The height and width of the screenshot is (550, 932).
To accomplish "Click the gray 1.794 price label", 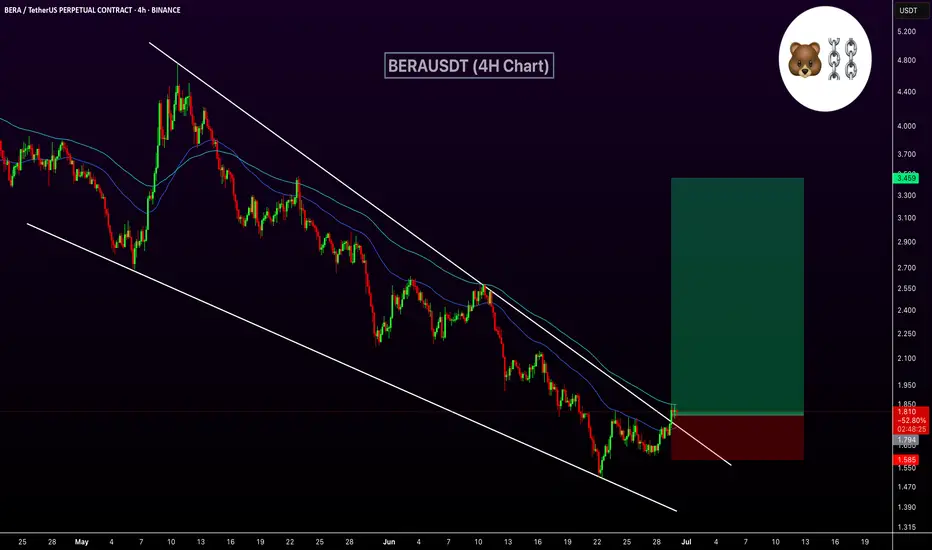I will pyautogui.click(x=906, y=440).
